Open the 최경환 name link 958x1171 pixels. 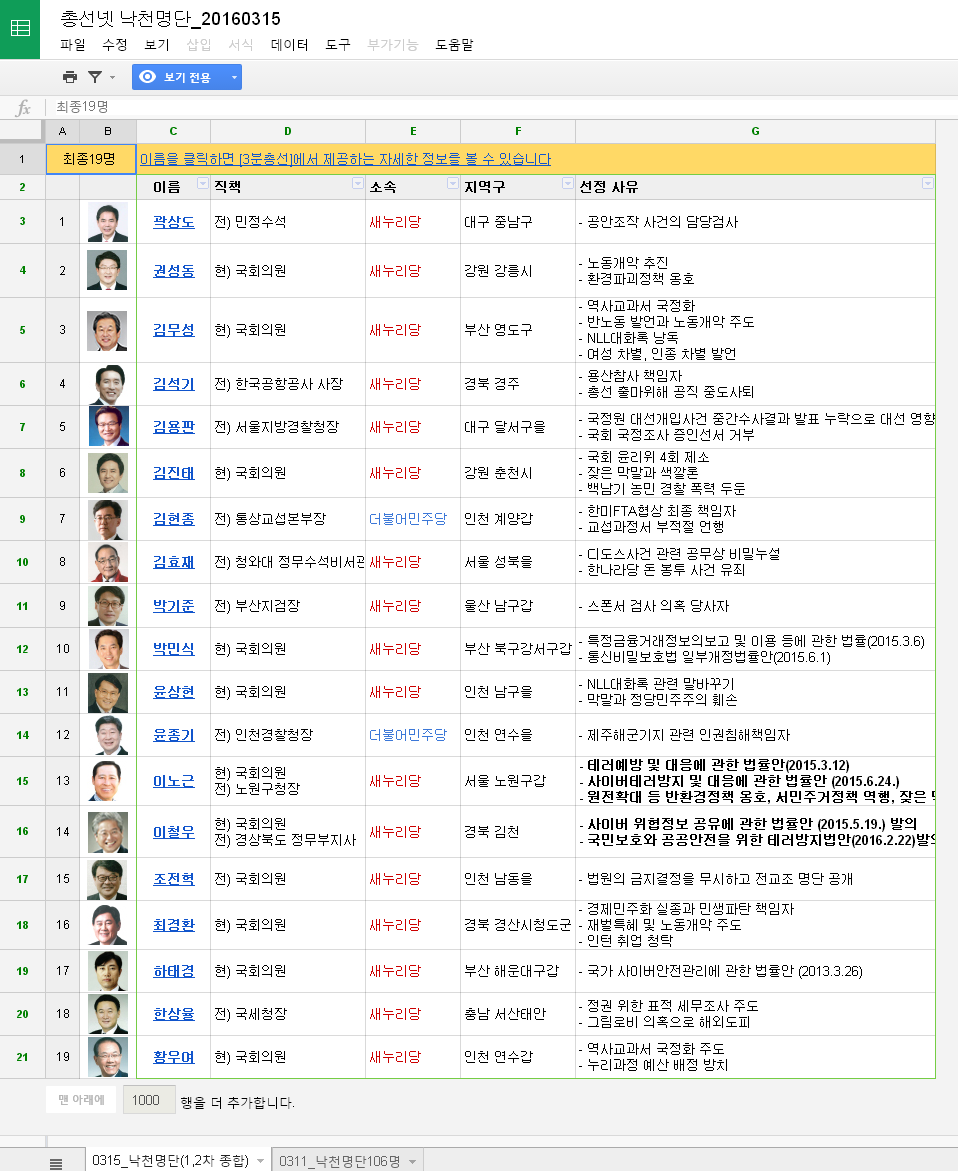[174, 925]
